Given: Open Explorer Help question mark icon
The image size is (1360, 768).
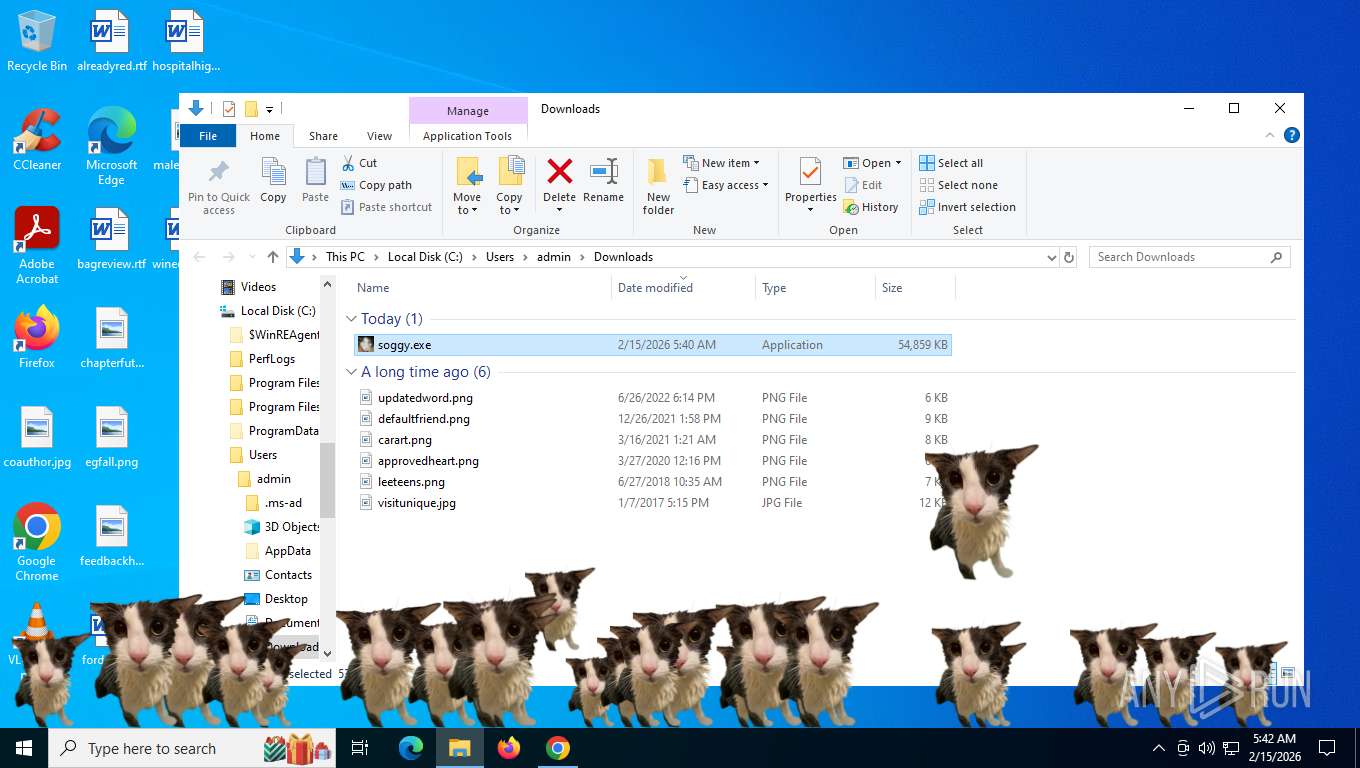Looking at the screenshot, I should coord(1292,135).
